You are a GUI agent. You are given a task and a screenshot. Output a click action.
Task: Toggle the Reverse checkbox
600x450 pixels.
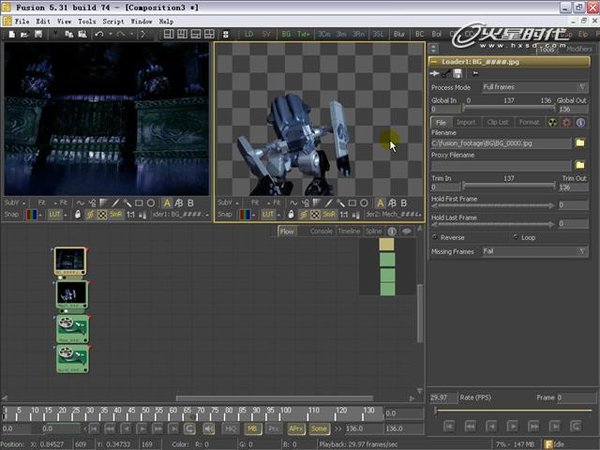pyautogui.click(x=435, y=237)
